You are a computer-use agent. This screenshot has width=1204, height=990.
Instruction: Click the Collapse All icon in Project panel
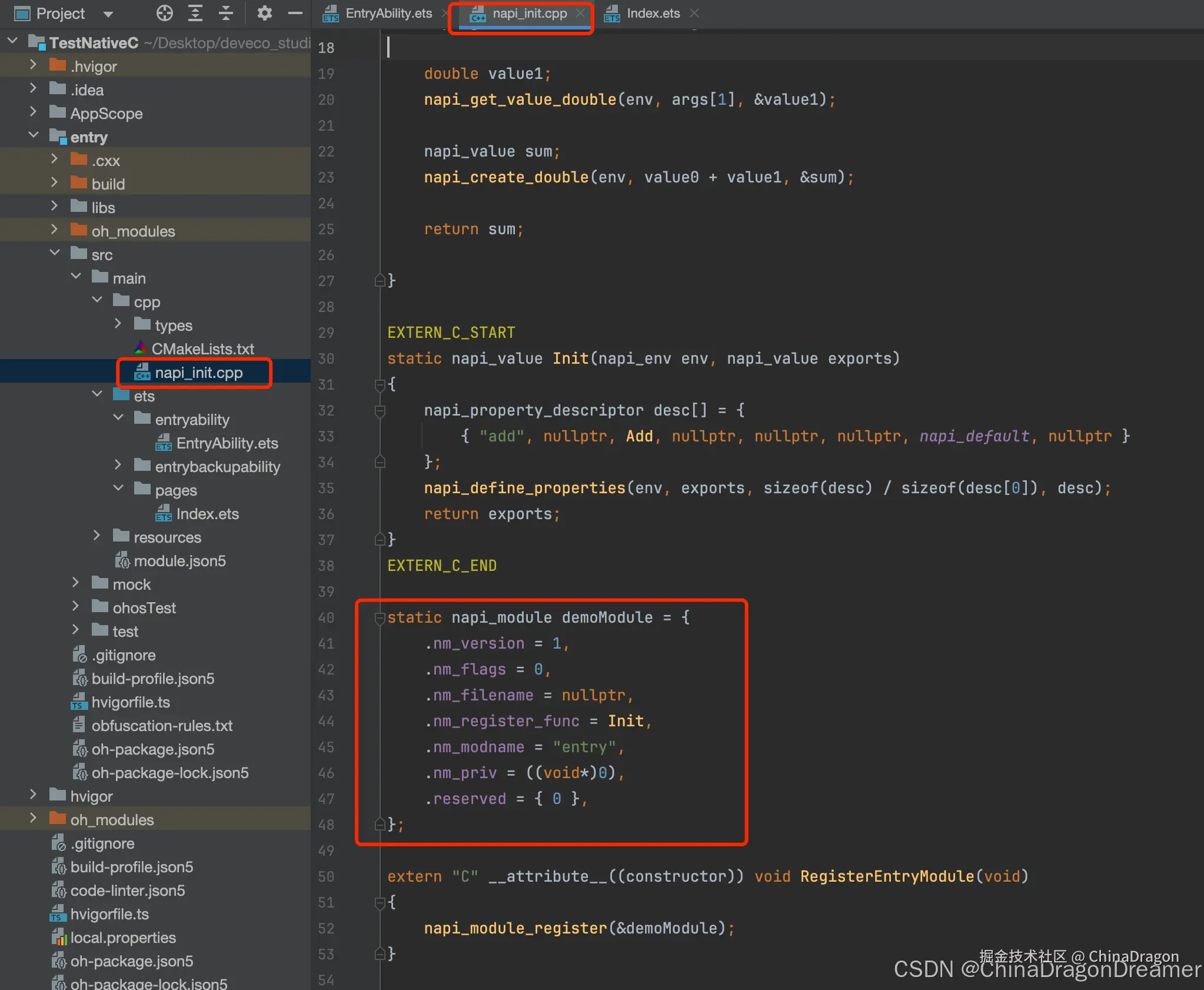(x=226, y=13)
